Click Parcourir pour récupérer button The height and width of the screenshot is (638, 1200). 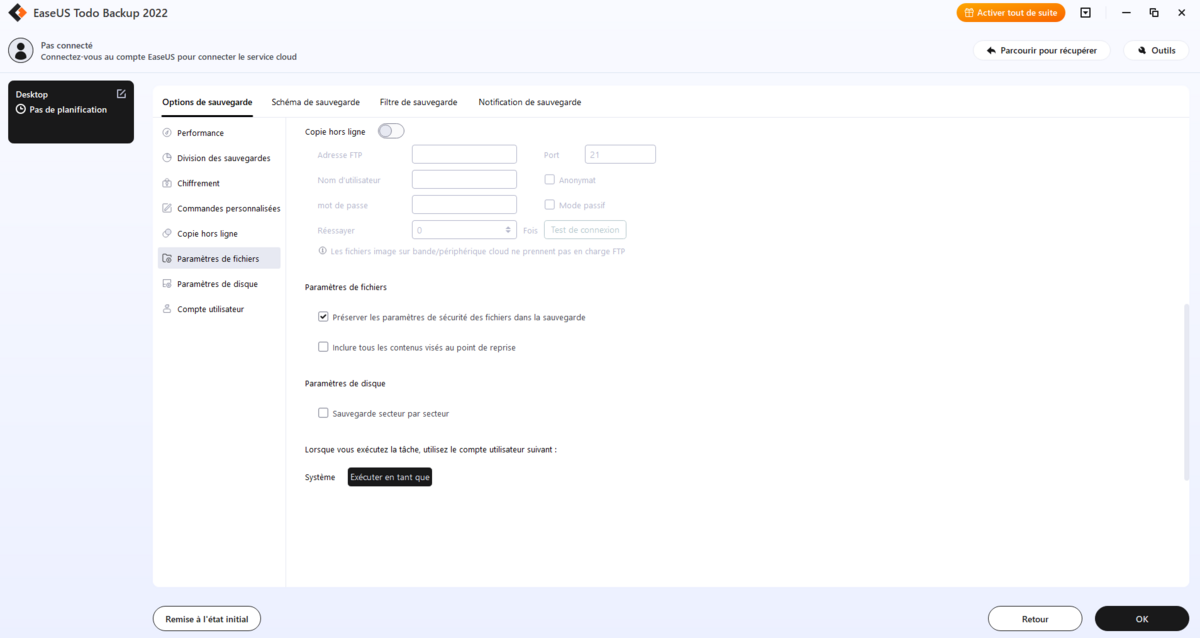[1041, 50]
